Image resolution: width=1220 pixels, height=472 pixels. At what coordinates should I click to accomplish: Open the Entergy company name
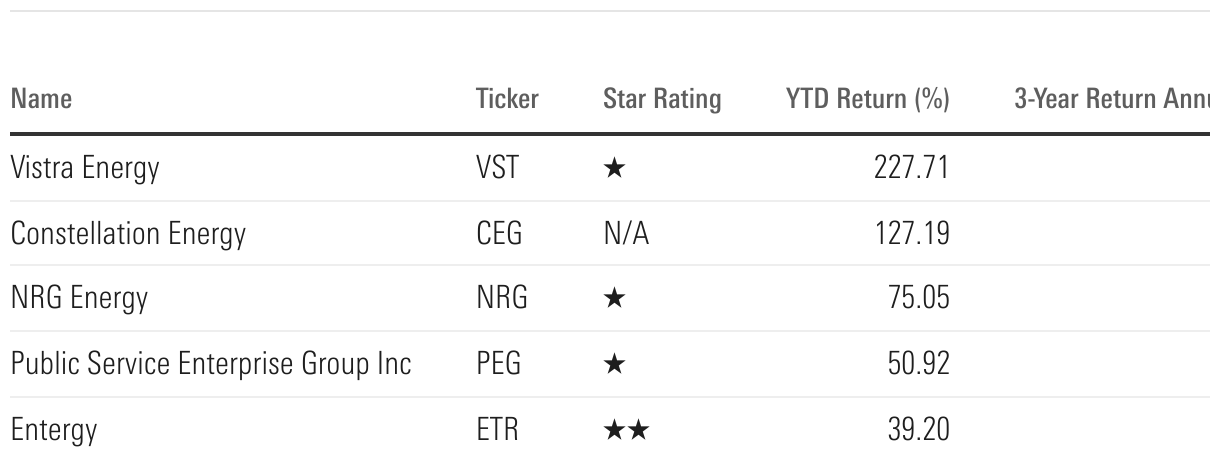coord(54,431)
